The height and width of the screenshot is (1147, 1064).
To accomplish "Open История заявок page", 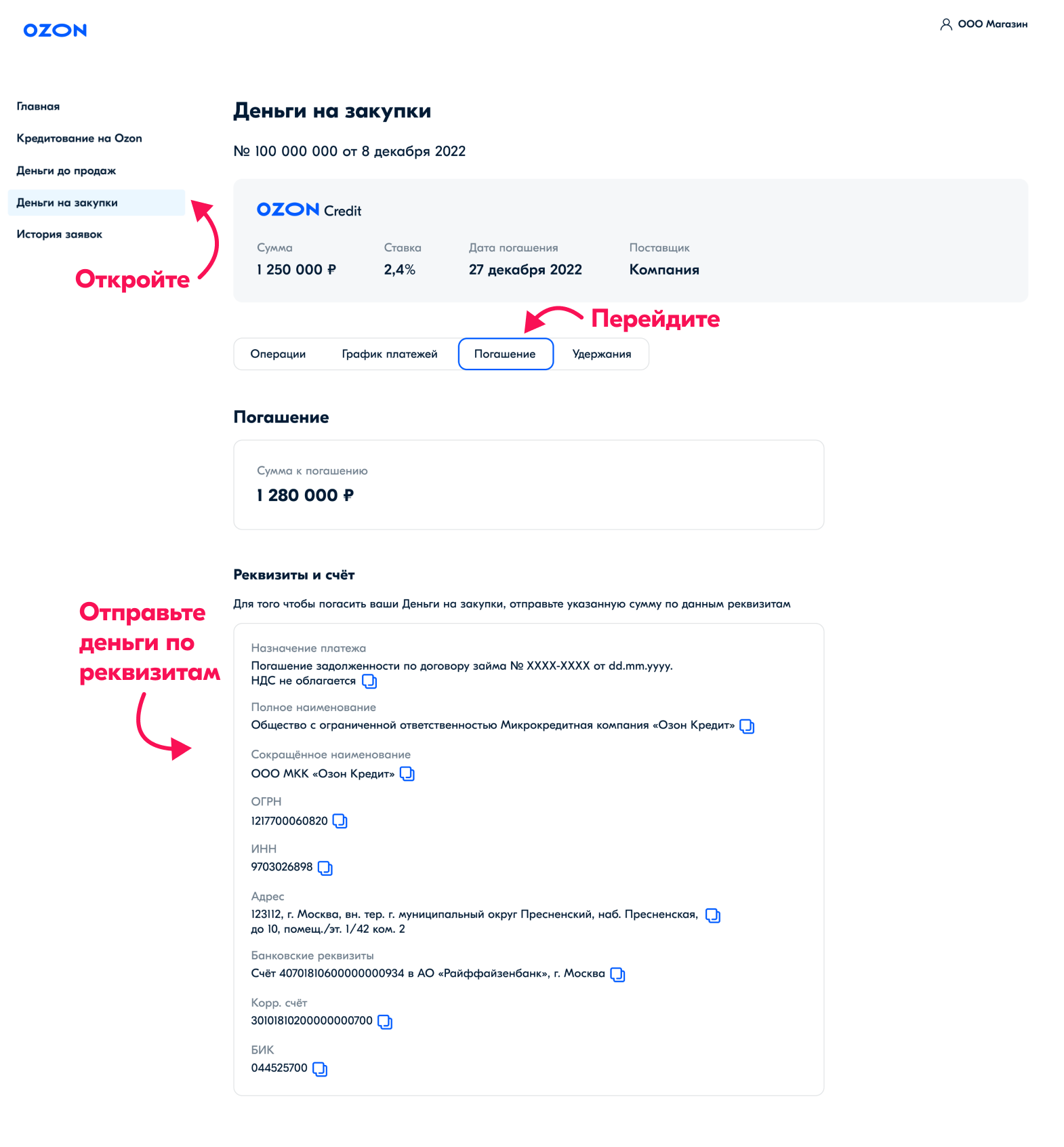I will click(60, 235).
